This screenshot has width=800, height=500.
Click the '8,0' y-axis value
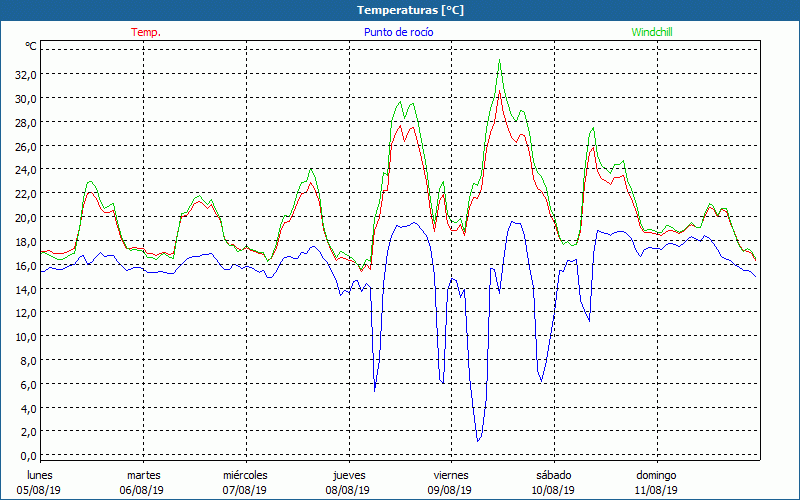(29, 361)
